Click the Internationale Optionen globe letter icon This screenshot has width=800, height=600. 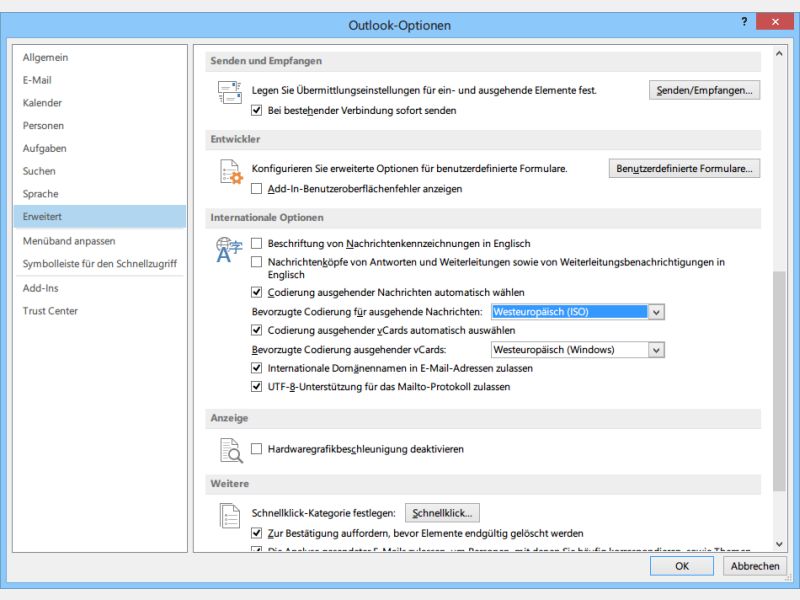229,250
